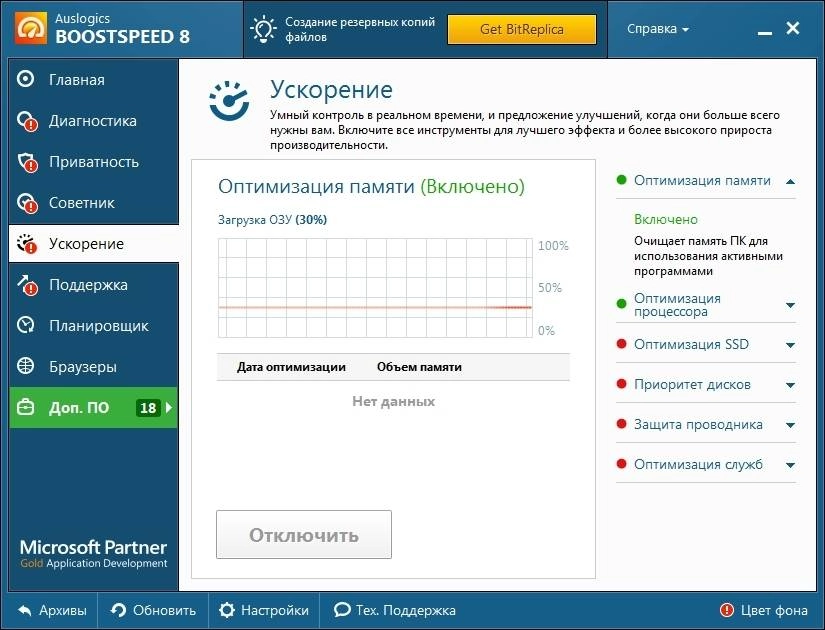Open the Главная section
Image resolution: width=825 pixels, height=630 pixels.
pos(94,79)
